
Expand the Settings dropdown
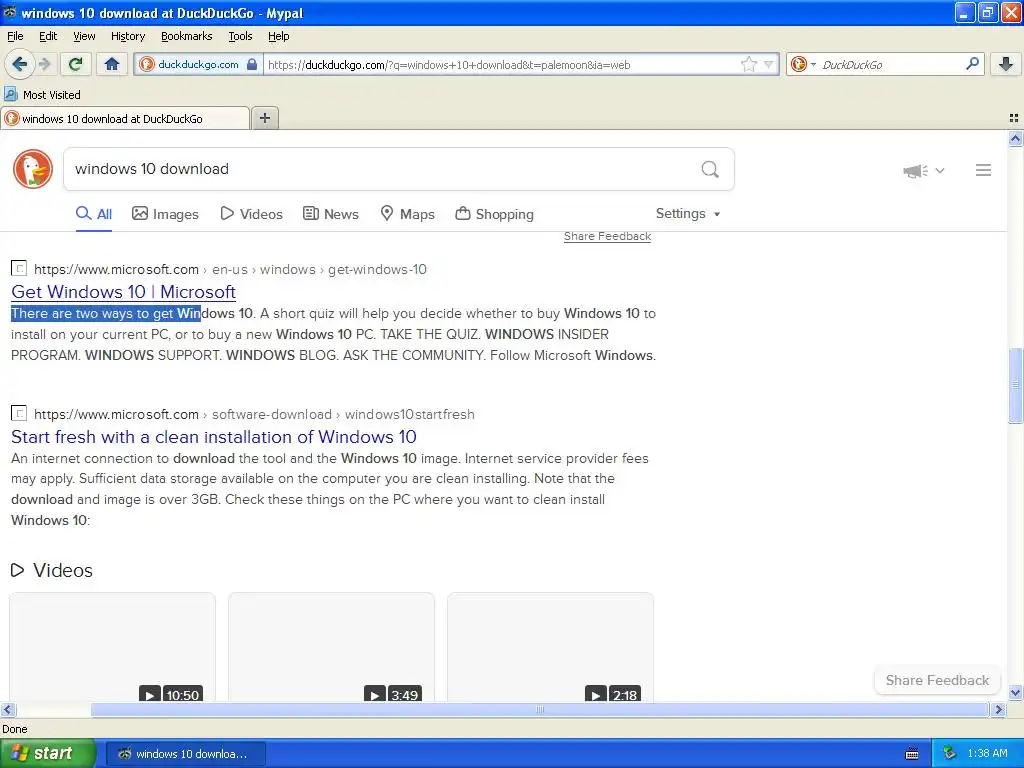(688, 214)
